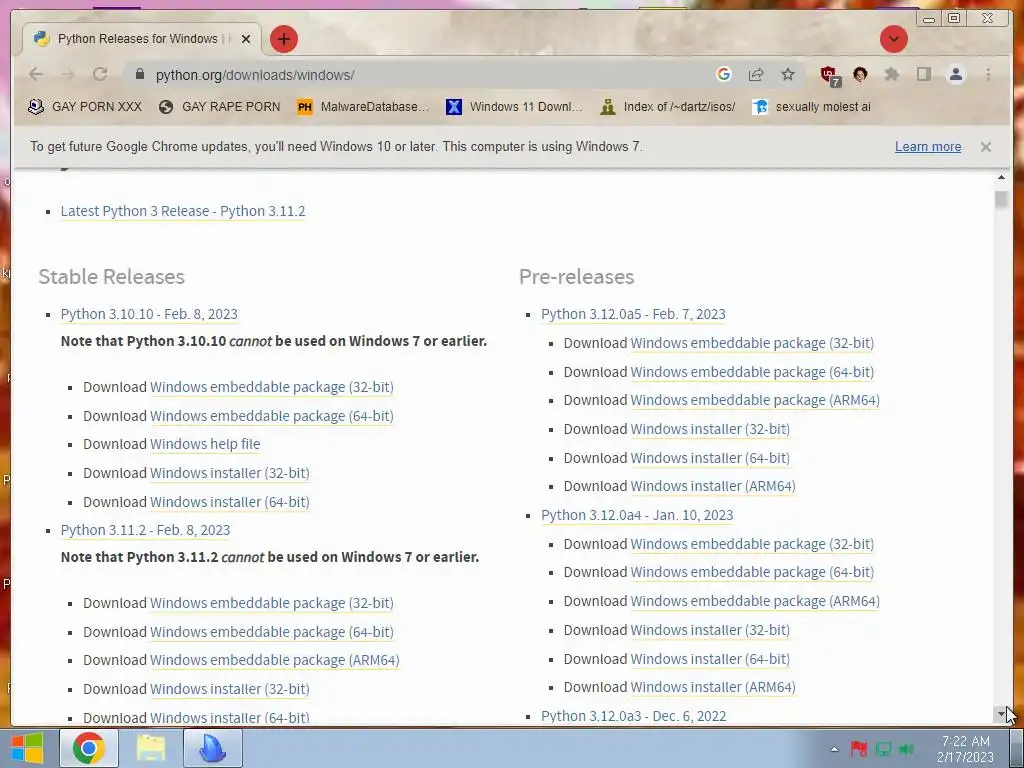Screen dimensions: 1024x768
Task: Download 3.12.0a4 embeddable package (ARM64)
Action: (756, 601)
